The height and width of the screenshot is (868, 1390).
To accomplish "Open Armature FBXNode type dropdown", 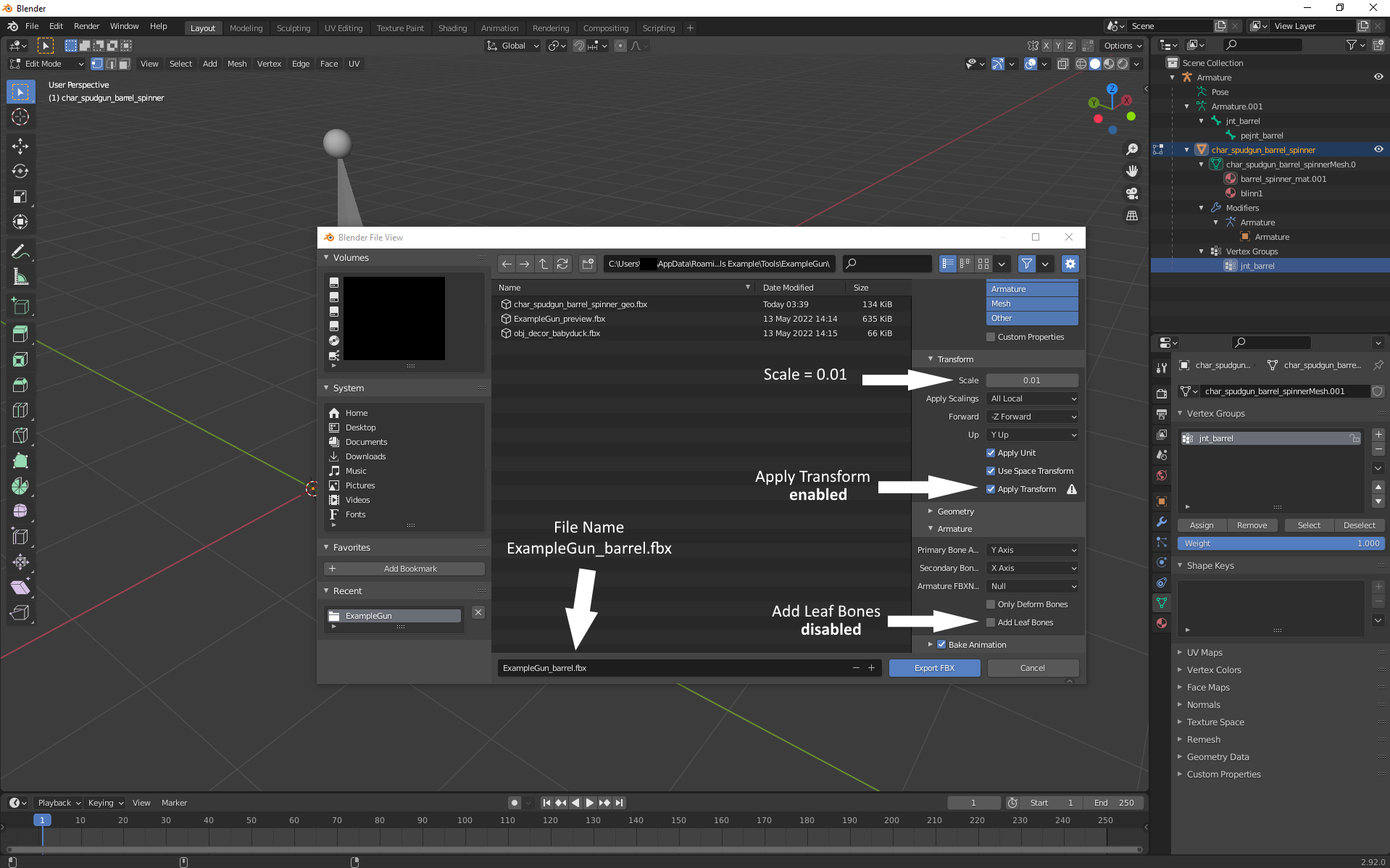I will [1033, 586].
